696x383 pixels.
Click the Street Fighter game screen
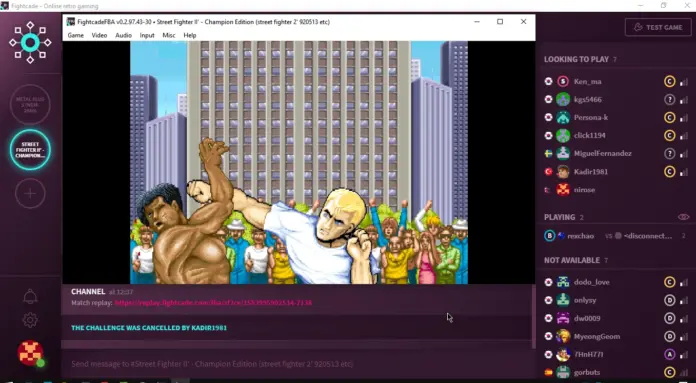point(299,162)
